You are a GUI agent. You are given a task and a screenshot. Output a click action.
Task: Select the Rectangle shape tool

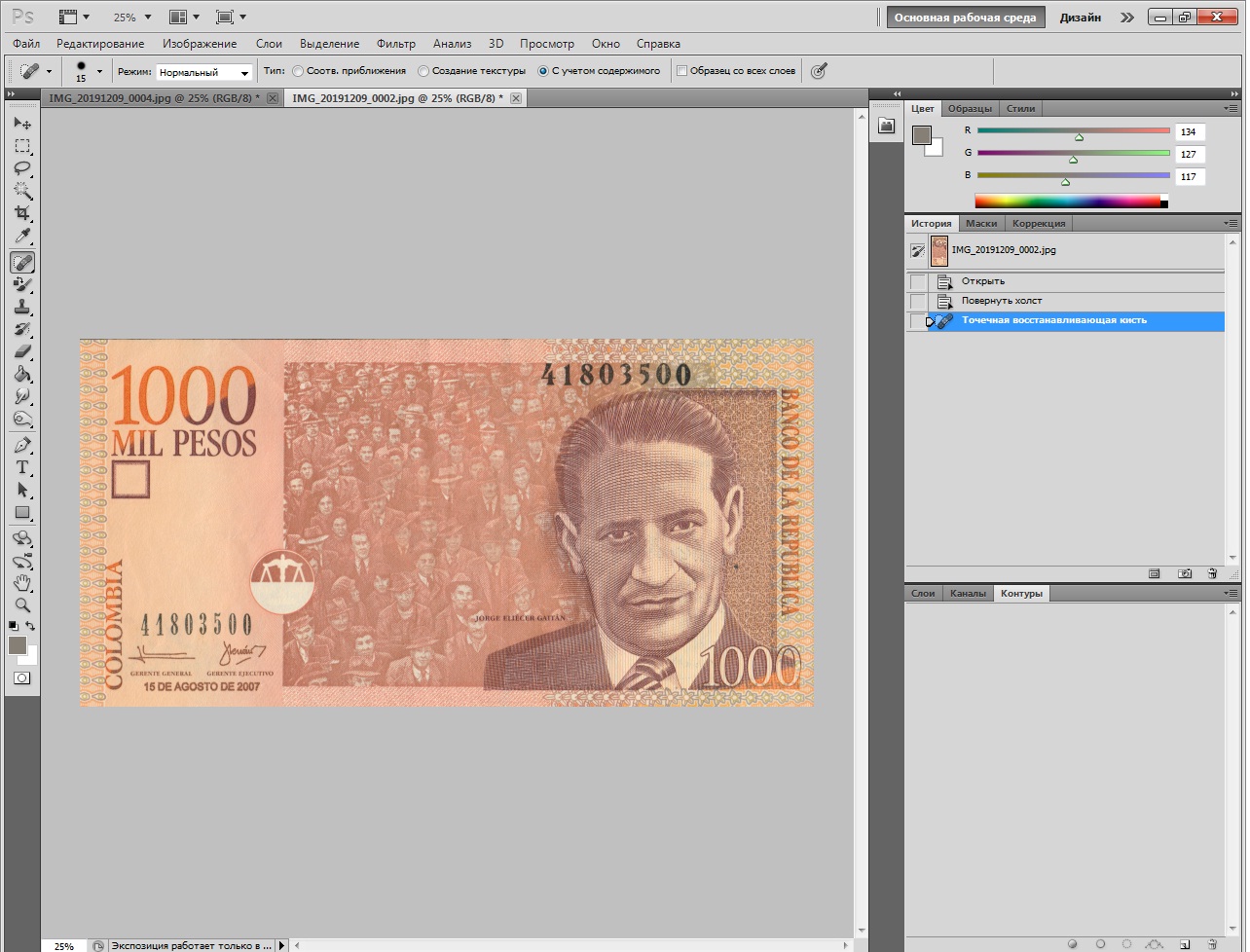click(x=22, y=512)
